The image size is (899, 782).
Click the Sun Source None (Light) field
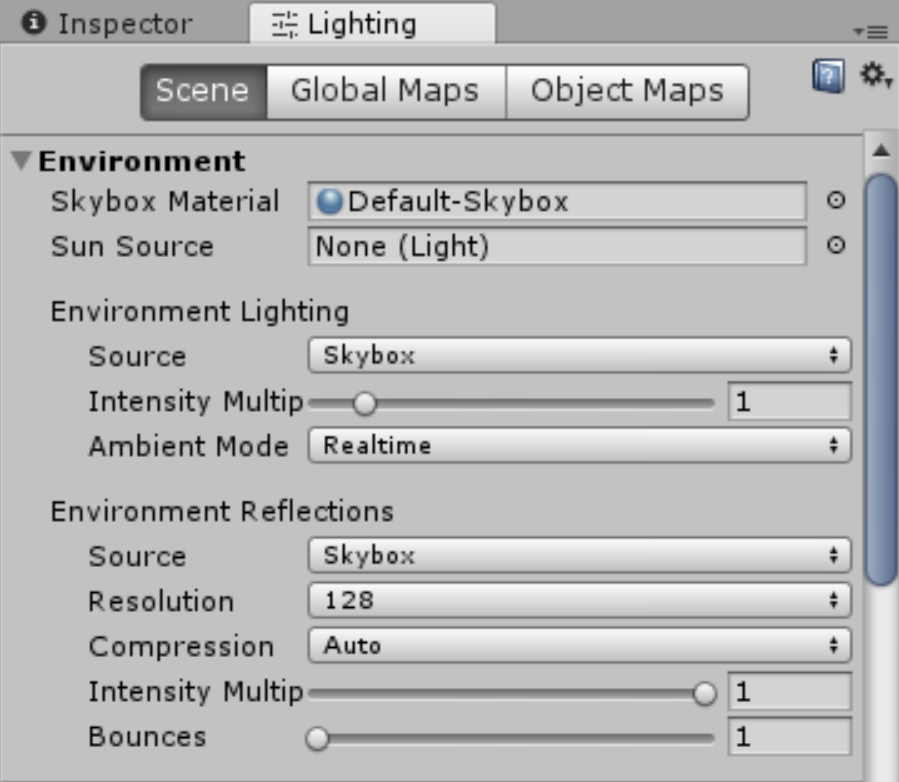click(557, 247)
